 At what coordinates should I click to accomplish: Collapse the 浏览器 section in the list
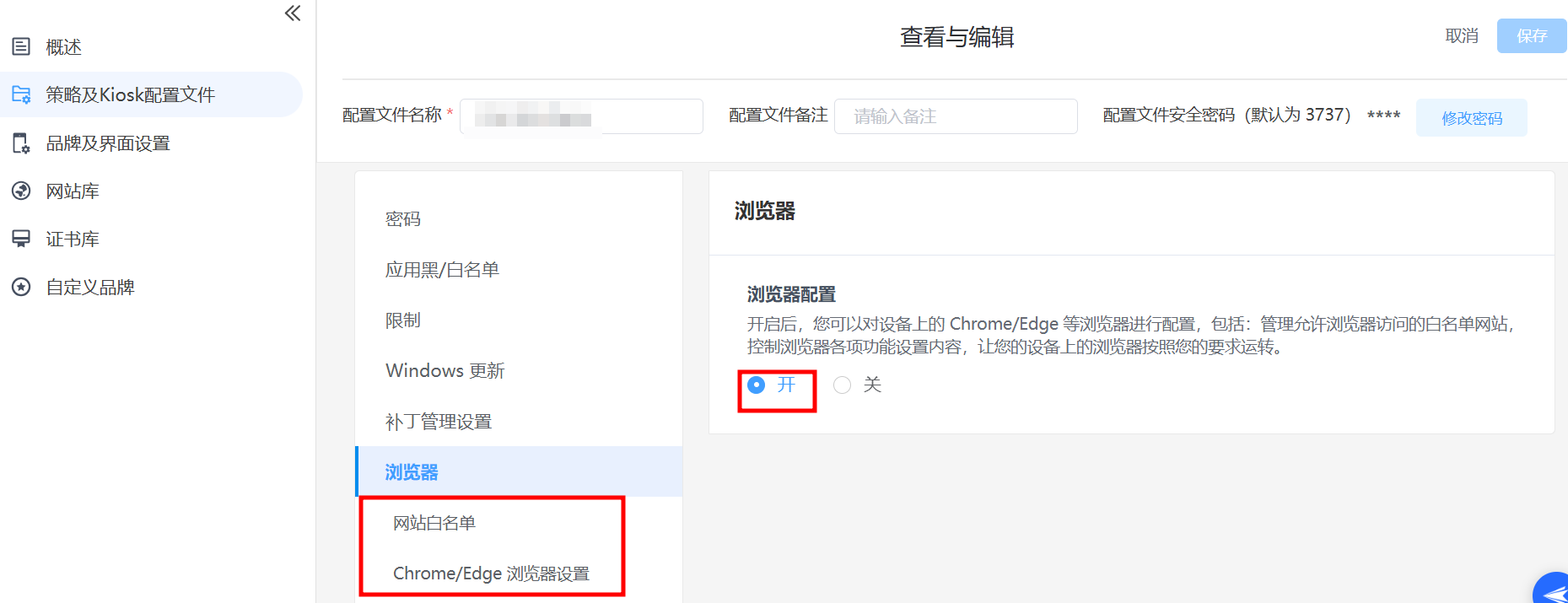pos(519,471)
